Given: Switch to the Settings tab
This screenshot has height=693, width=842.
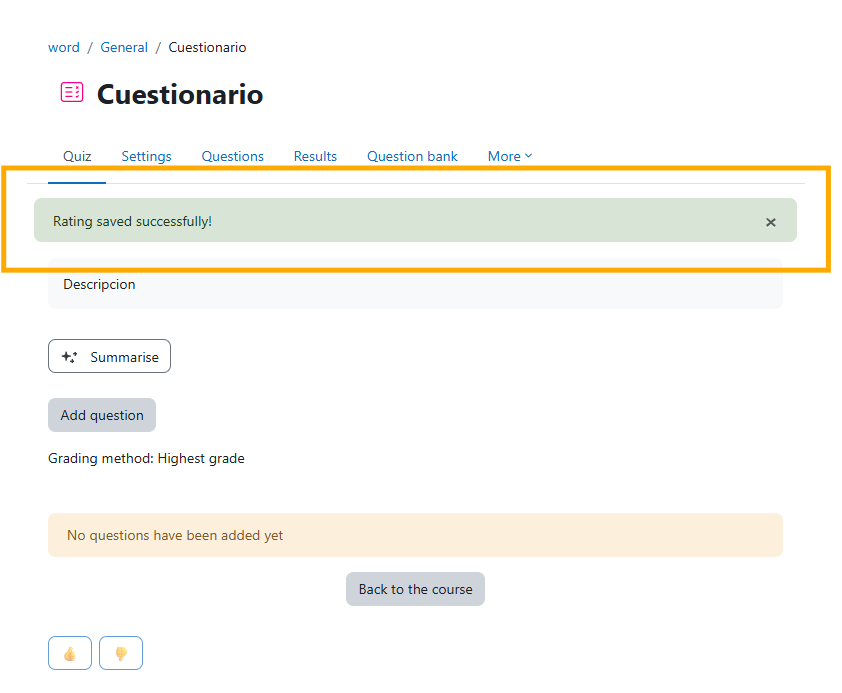Looking at the screenshot, I should point(146,156).
